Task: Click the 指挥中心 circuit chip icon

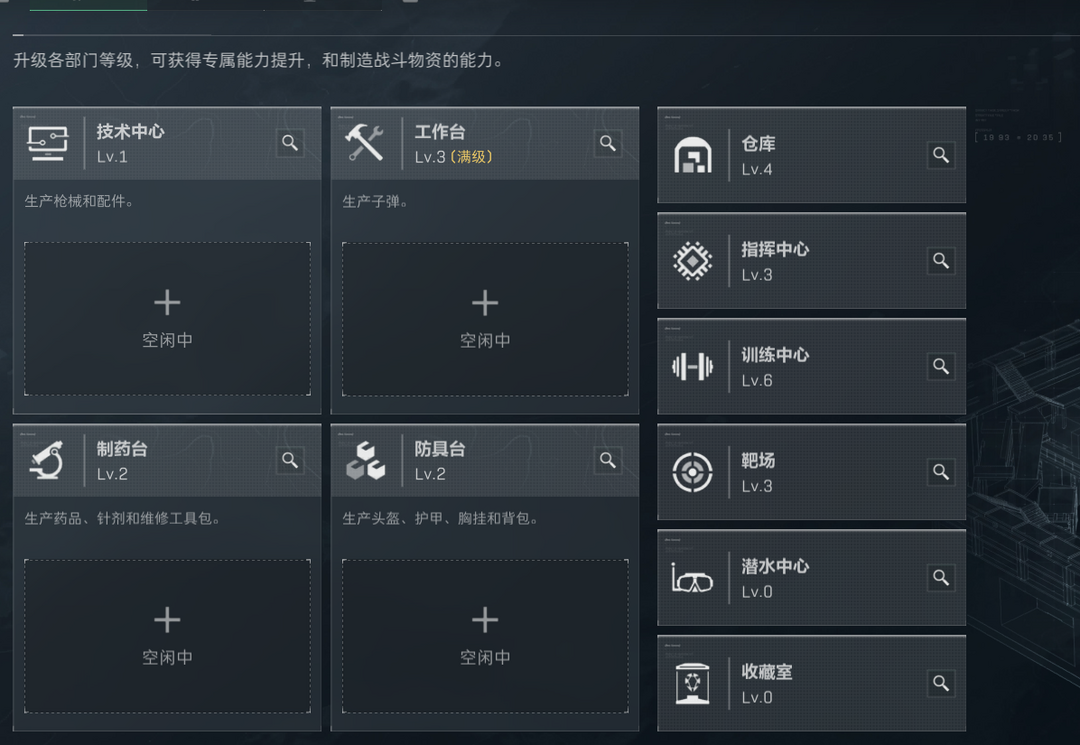Action: [694, 261]
